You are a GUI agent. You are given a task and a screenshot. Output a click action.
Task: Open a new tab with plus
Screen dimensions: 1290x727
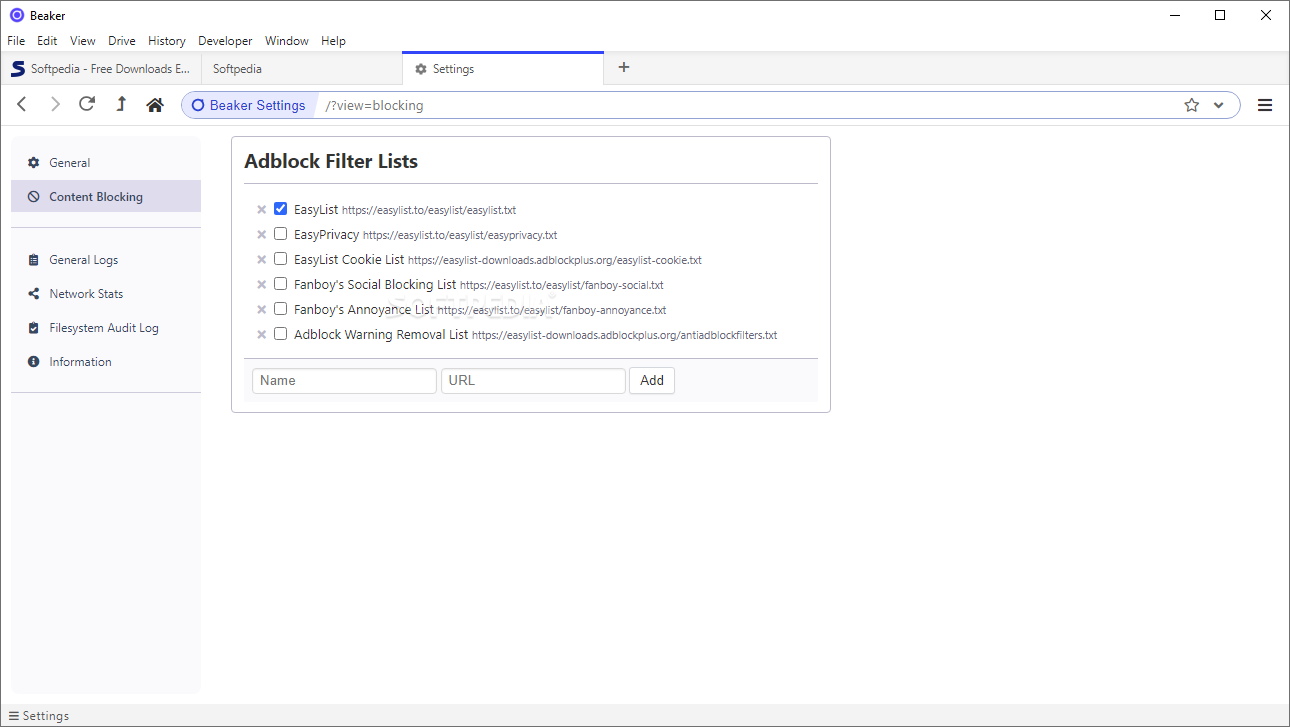point(624,67)
